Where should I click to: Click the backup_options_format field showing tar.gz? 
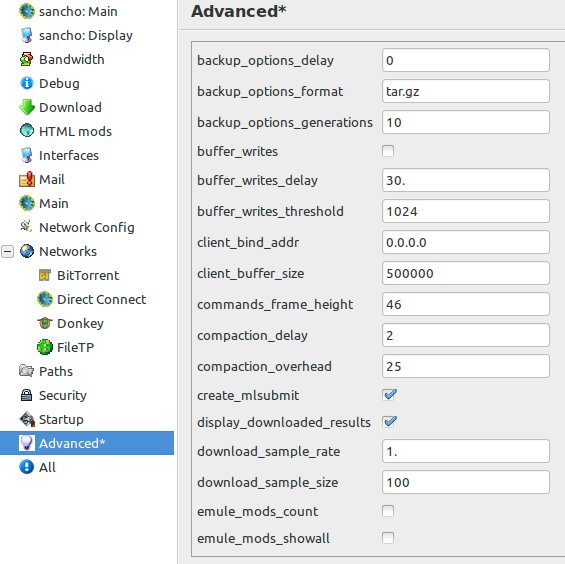point(466,91)
